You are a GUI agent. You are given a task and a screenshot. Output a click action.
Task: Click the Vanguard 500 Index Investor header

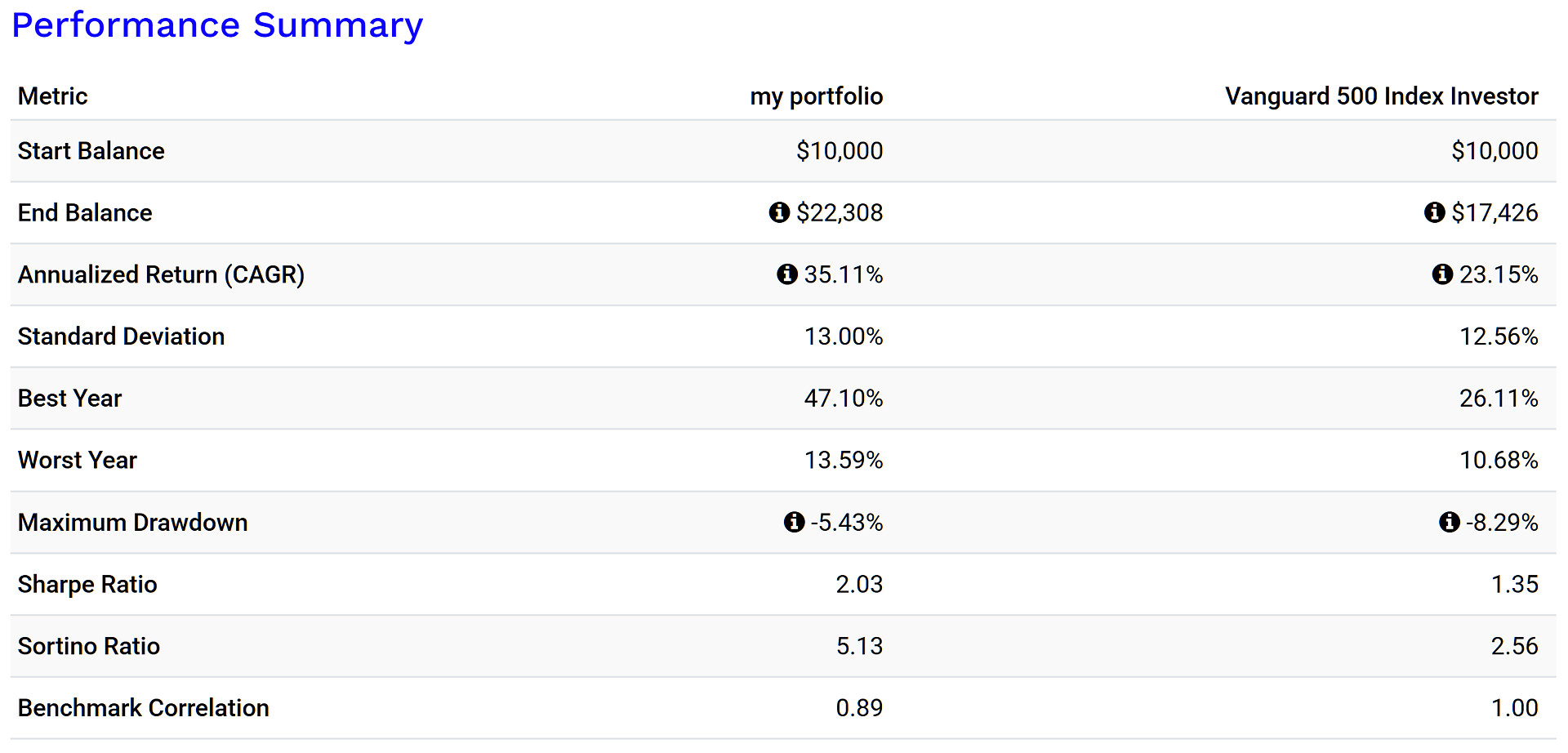tap(1381, 96)
